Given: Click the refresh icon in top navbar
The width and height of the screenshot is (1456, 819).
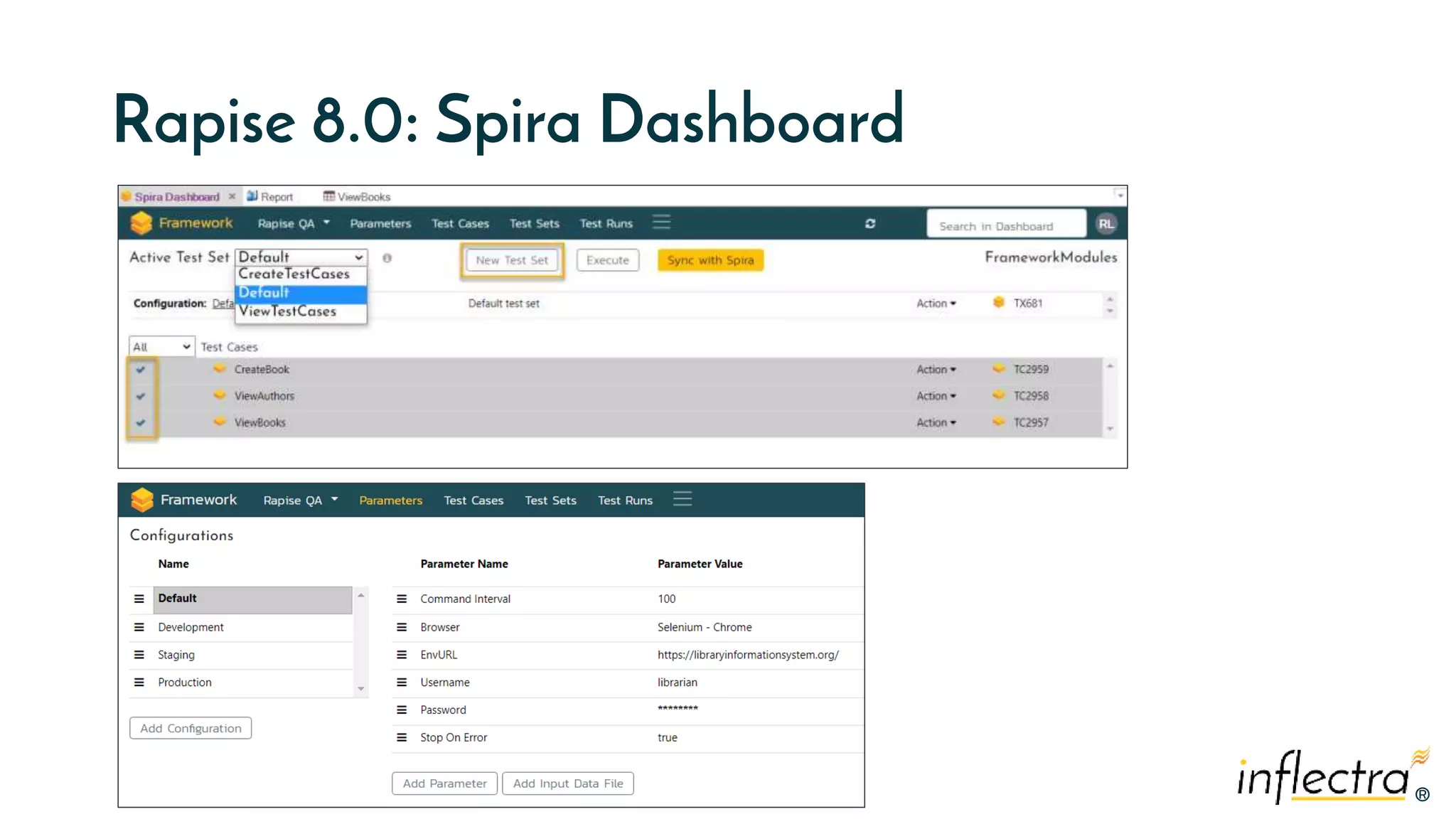Looking at the screenshot, I should coord(870,223).
